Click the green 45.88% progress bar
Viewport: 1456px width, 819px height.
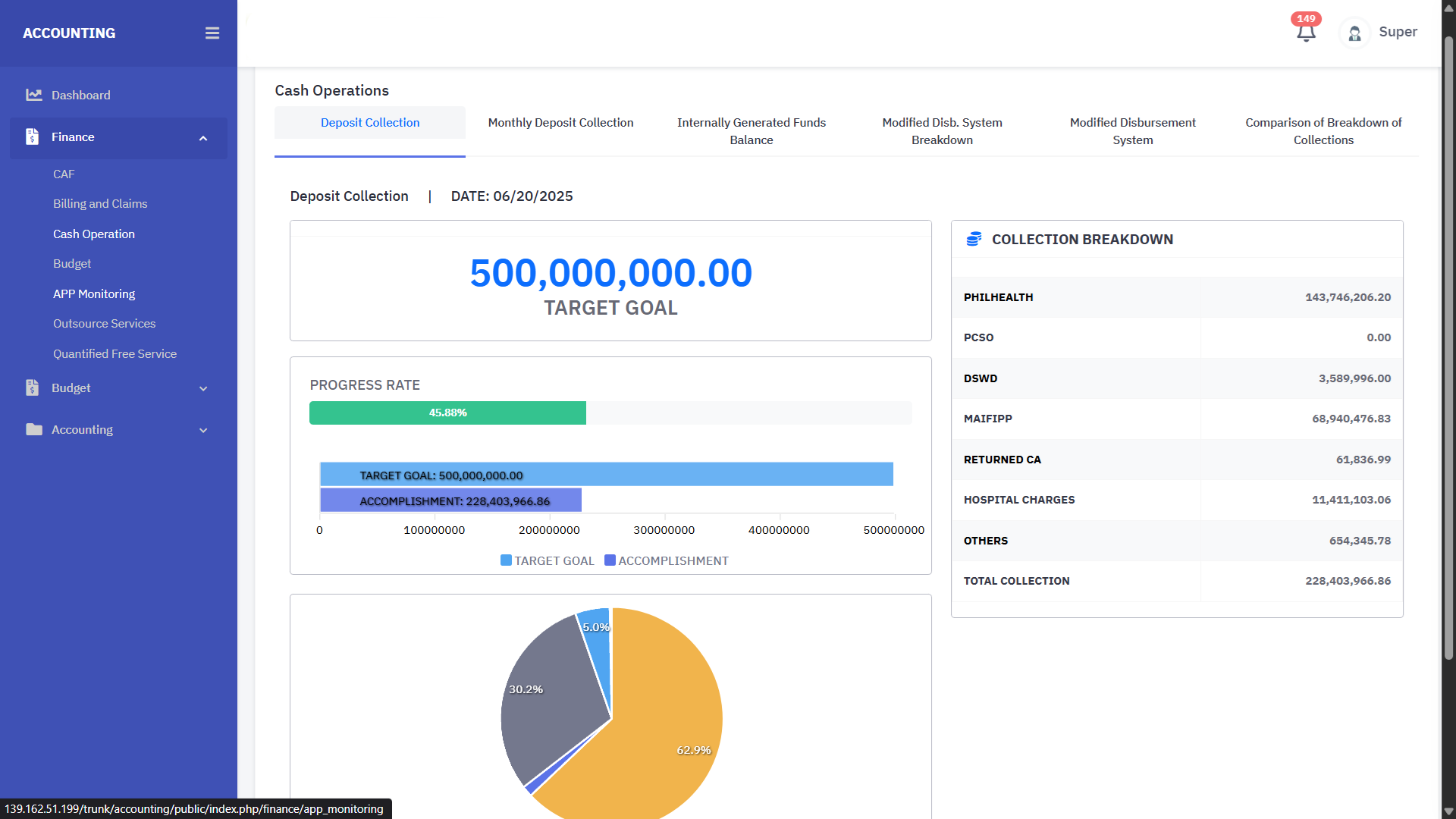point(447,413)
